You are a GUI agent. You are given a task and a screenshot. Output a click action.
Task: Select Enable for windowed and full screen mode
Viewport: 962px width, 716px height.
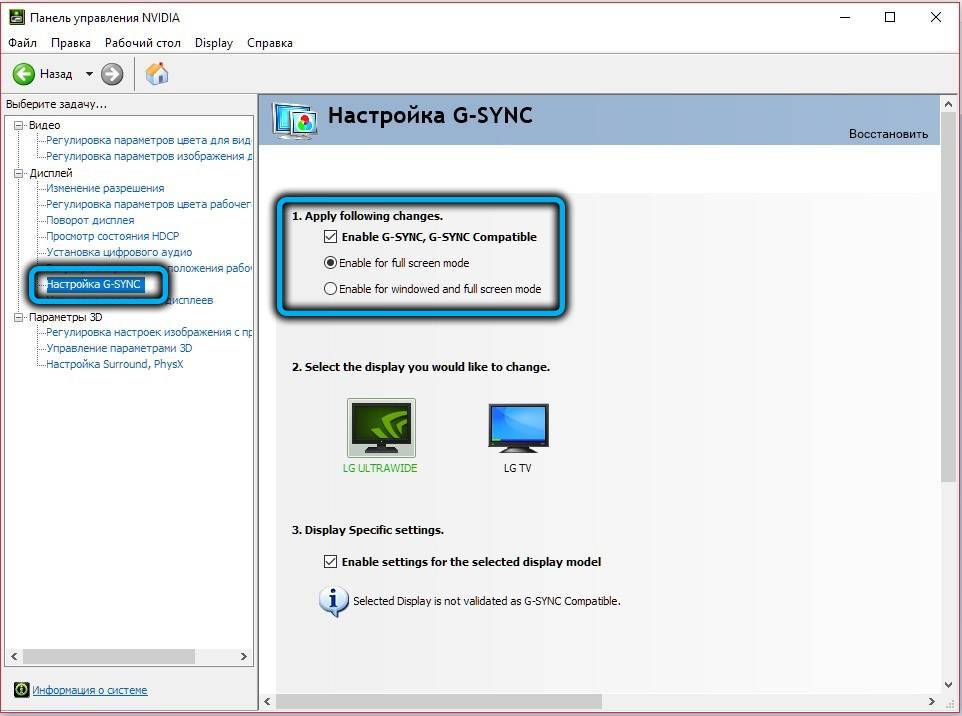coord(331,289)
